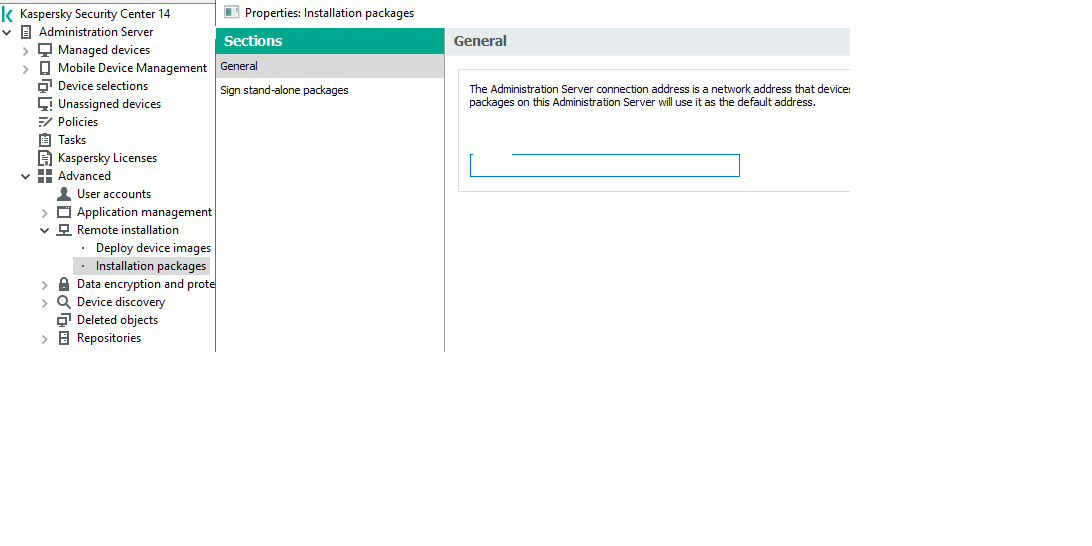The height and width of the screenshot is (546, 1092).
Task: Expand the Repositories node
Action: pyautogui.click(x=45, y=338)
